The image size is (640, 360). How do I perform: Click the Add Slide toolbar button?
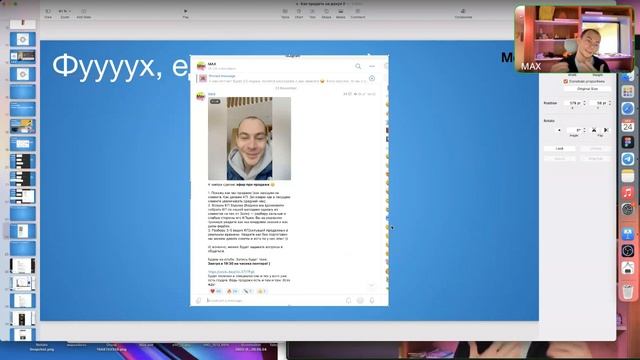pyautogui.click(x=84, y=13)
